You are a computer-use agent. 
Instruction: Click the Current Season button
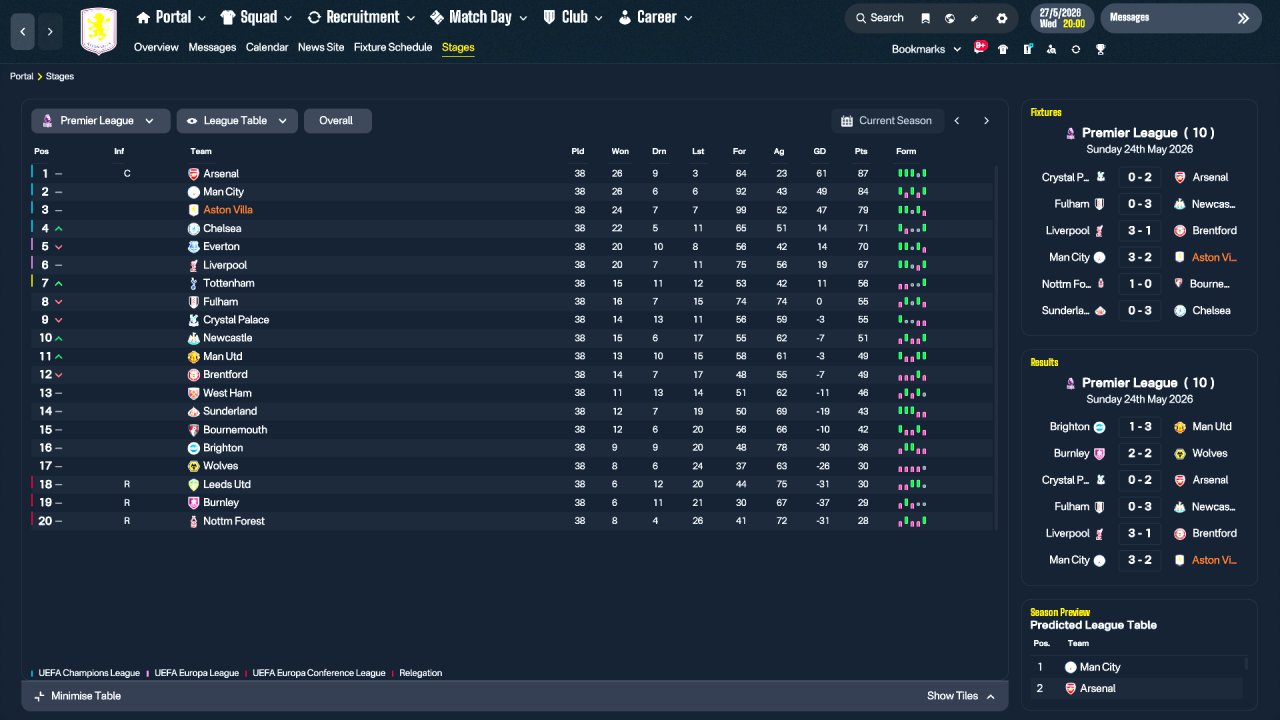pos(887,121)
